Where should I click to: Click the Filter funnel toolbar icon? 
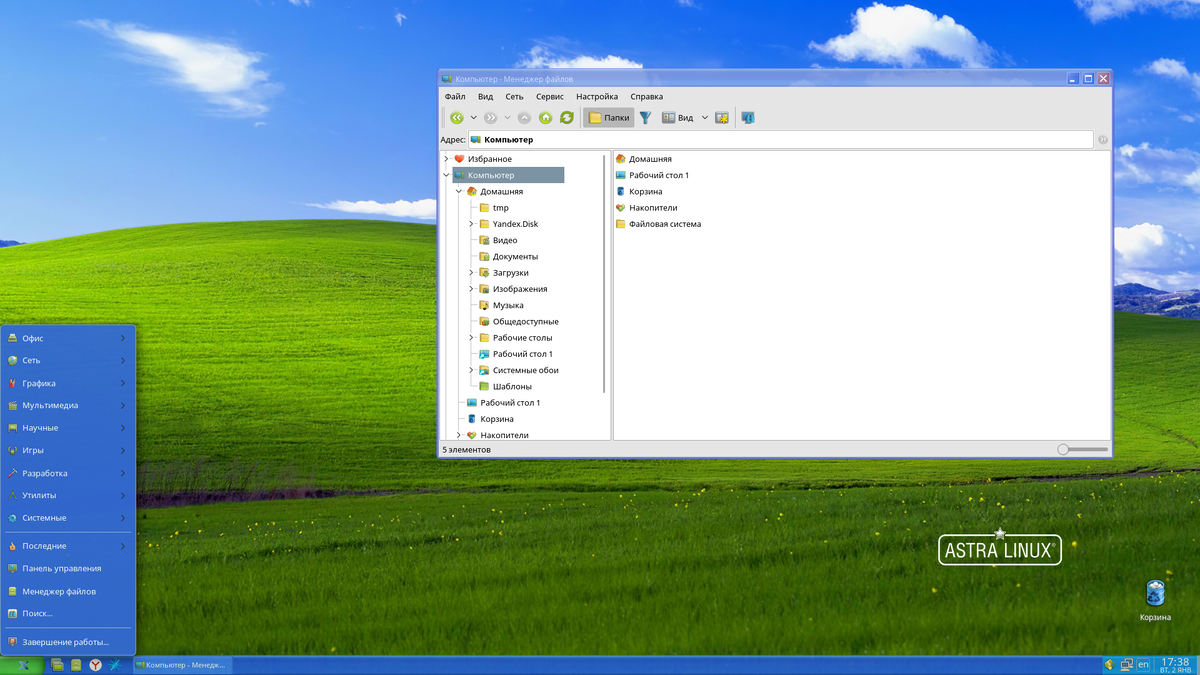(646, 118)
